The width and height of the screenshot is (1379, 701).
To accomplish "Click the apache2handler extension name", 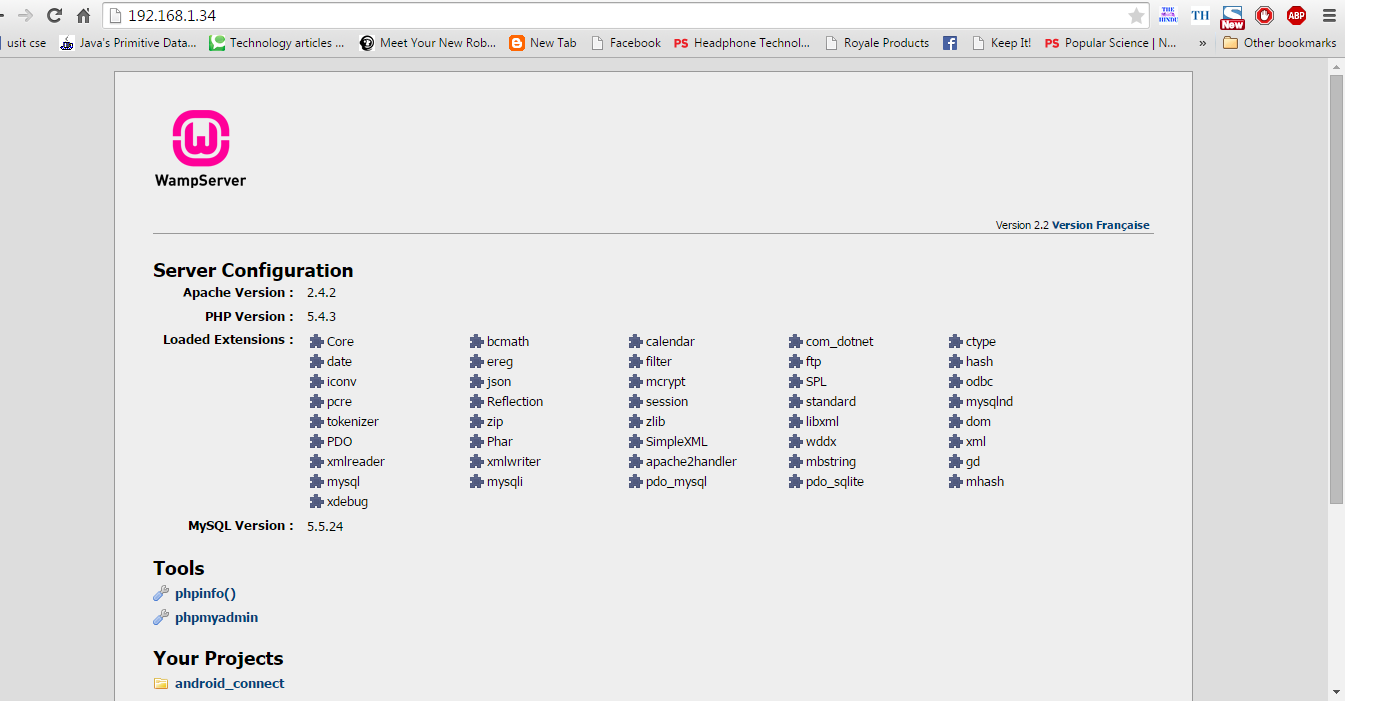I will tap(691, 462).
